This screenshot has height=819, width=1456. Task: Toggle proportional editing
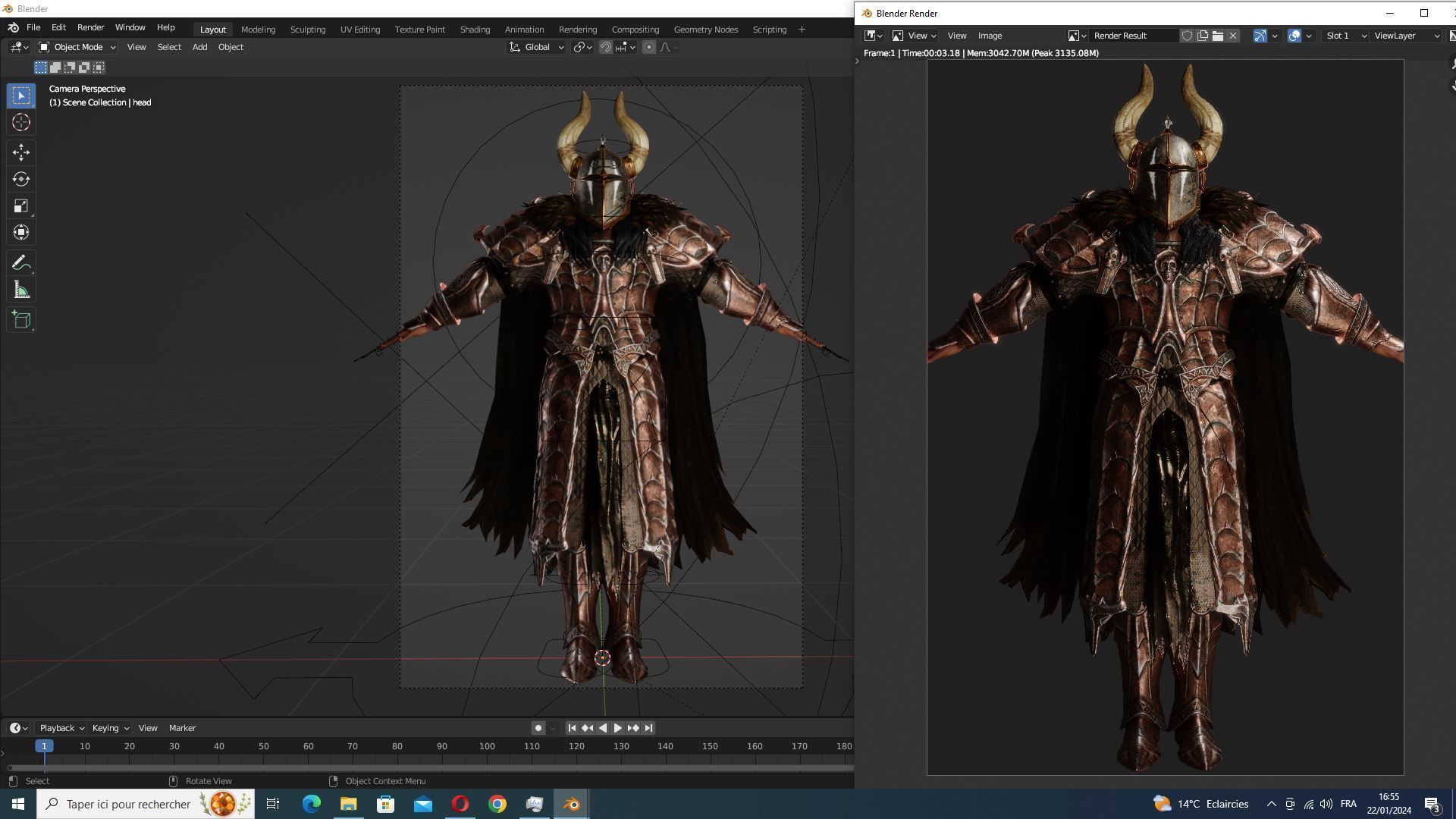point(649,47)
